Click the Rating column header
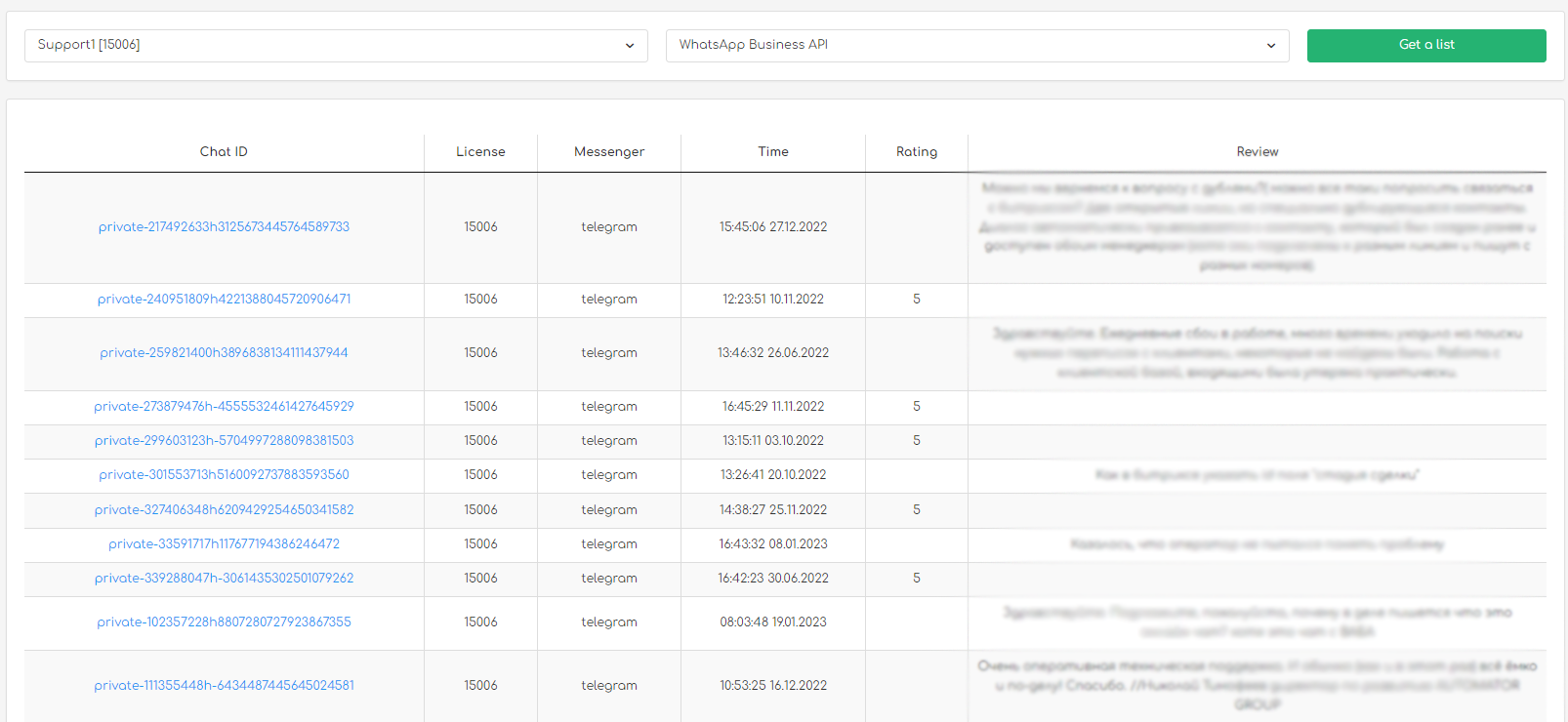Image resolution: width=1568 pixels, height=722 pixels. (916, 152)
